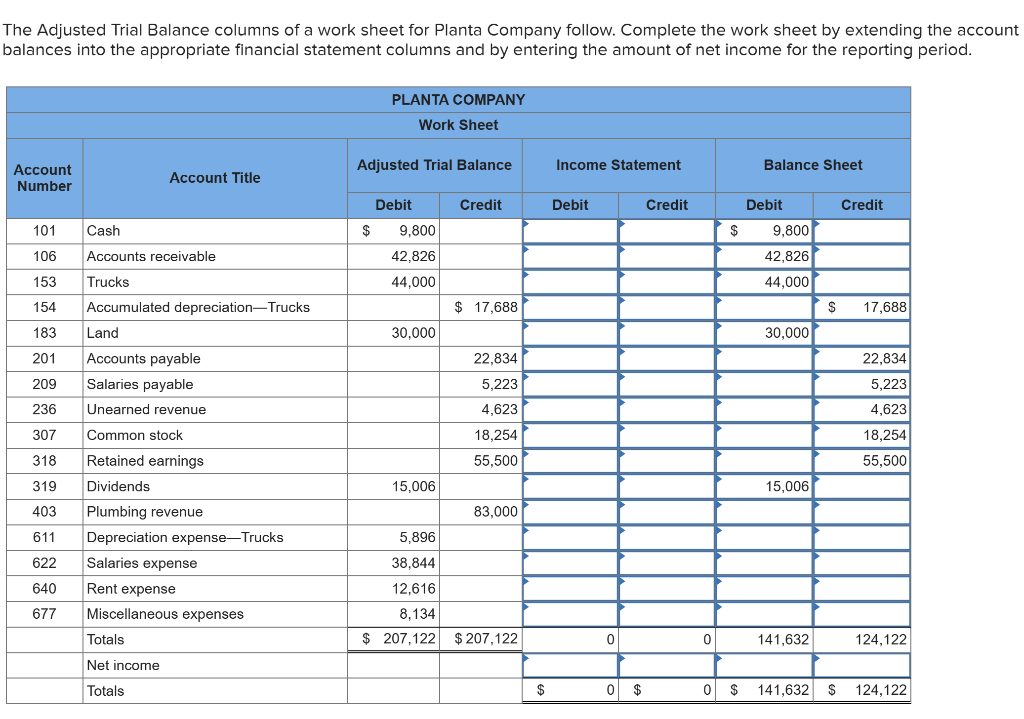Click the Work Sheet subtitle row
1024x719 pixels.
point(458,125)
